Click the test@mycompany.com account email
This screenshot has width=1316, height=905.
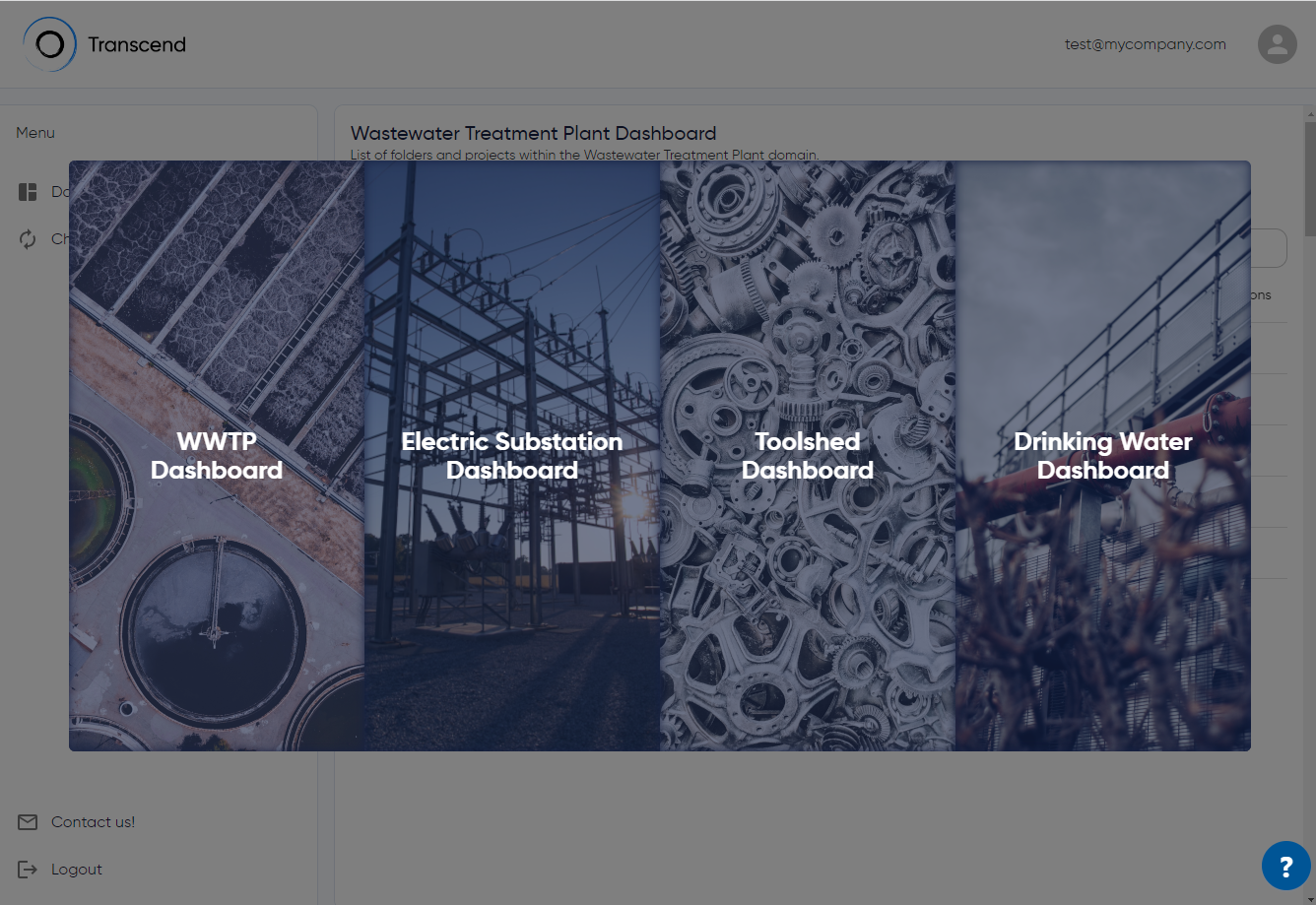coord(1145,44)
